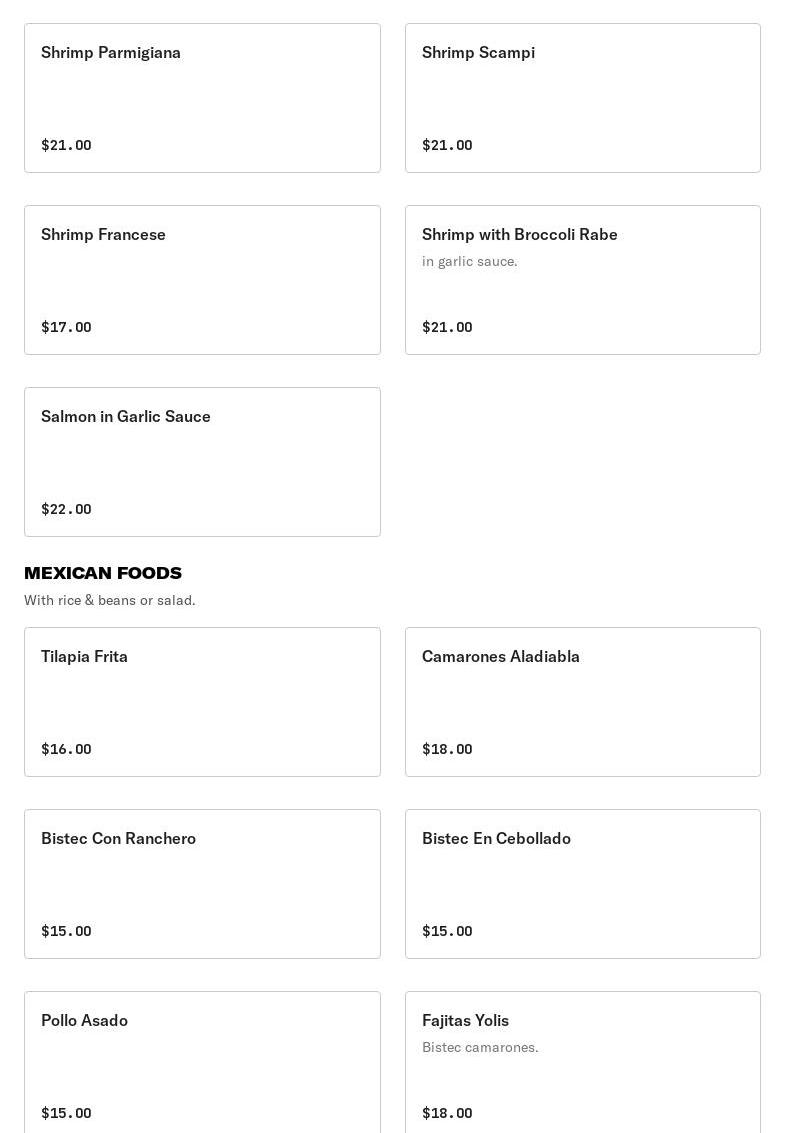Image resolution: width=785 pixels, height=1133 pixels.
Task: Click 'With rice & beans or salad' subtitle
Action: [110, 600]
